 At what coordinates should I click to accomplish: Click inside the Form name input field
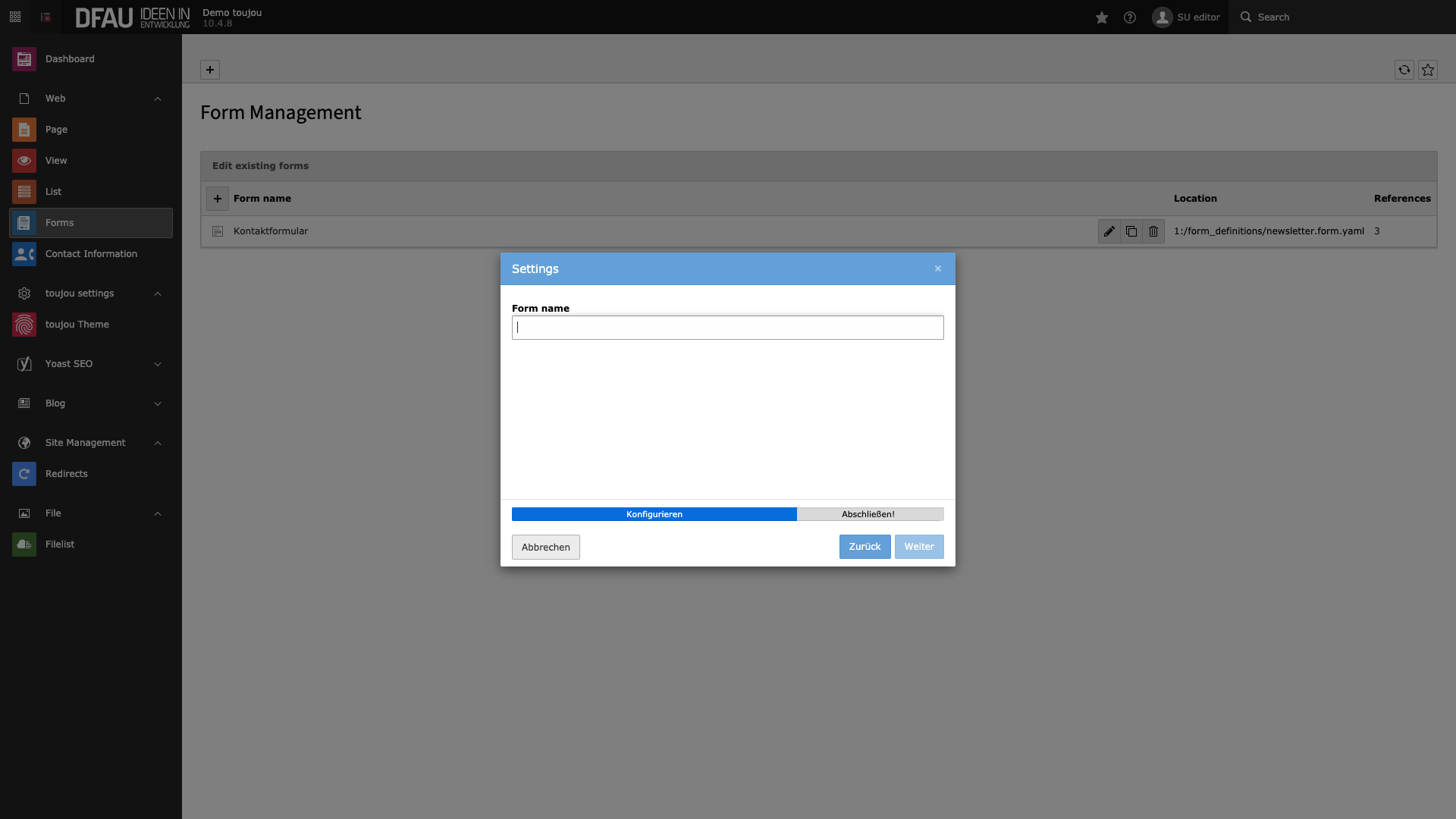pyautogui.click(x=726, y=327)
